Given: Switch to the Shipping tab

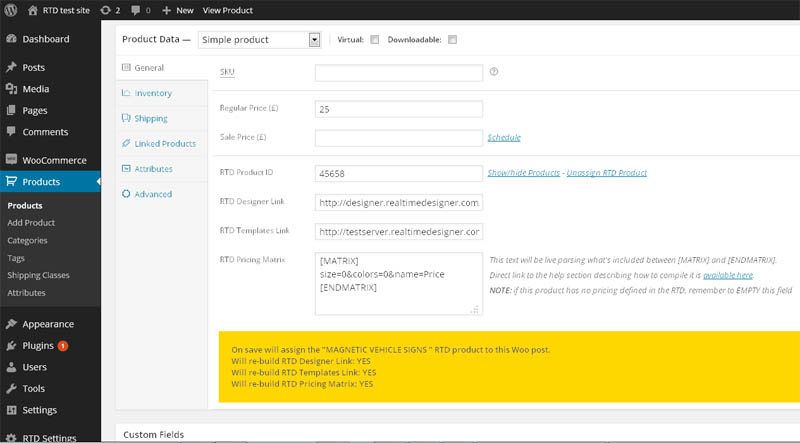Looking at the screenshot, I should pyautogui.click(x=151, y=118).
